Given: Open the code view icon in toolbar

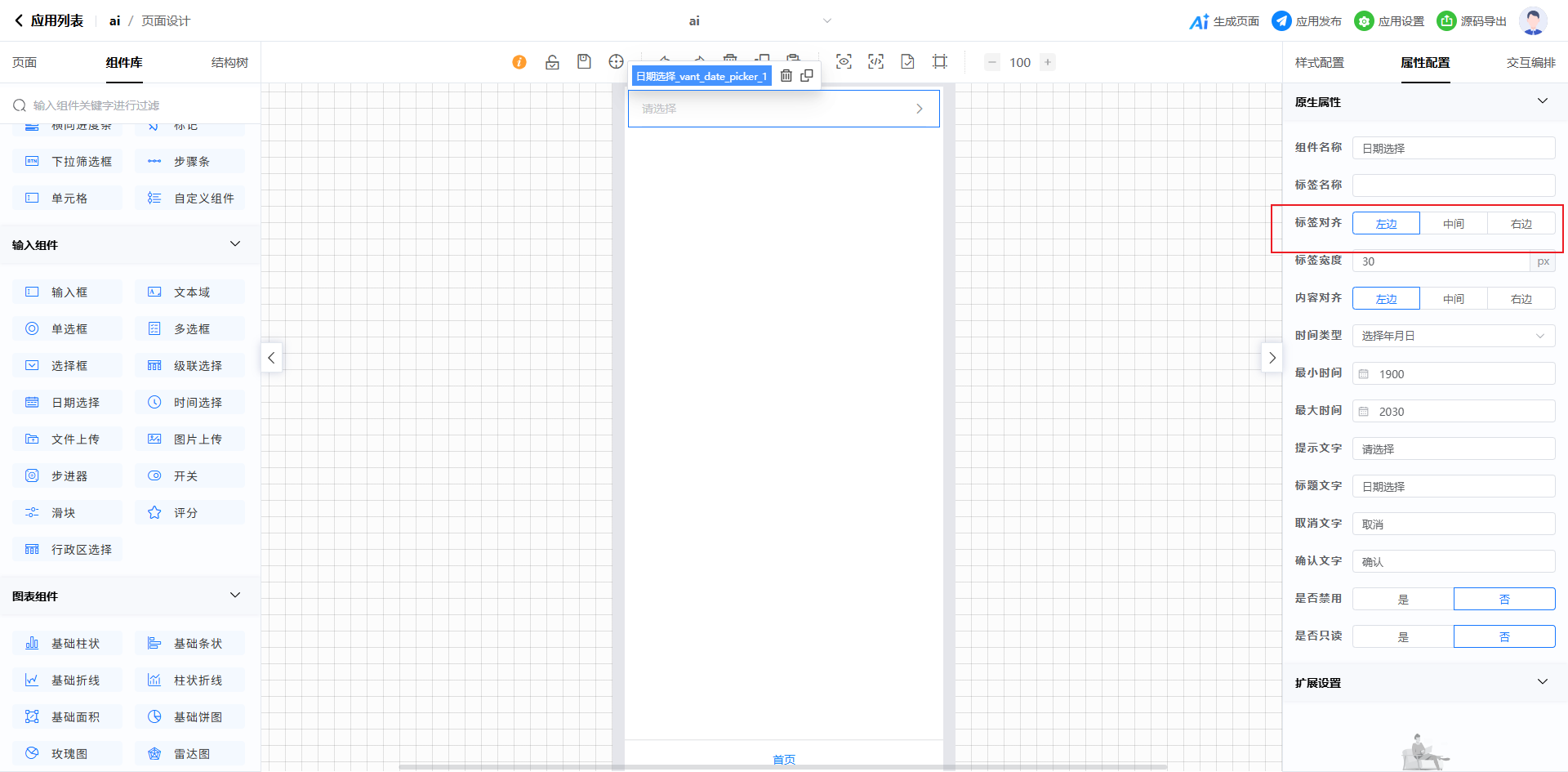Looking at the screenshot, I should [875, 62].
